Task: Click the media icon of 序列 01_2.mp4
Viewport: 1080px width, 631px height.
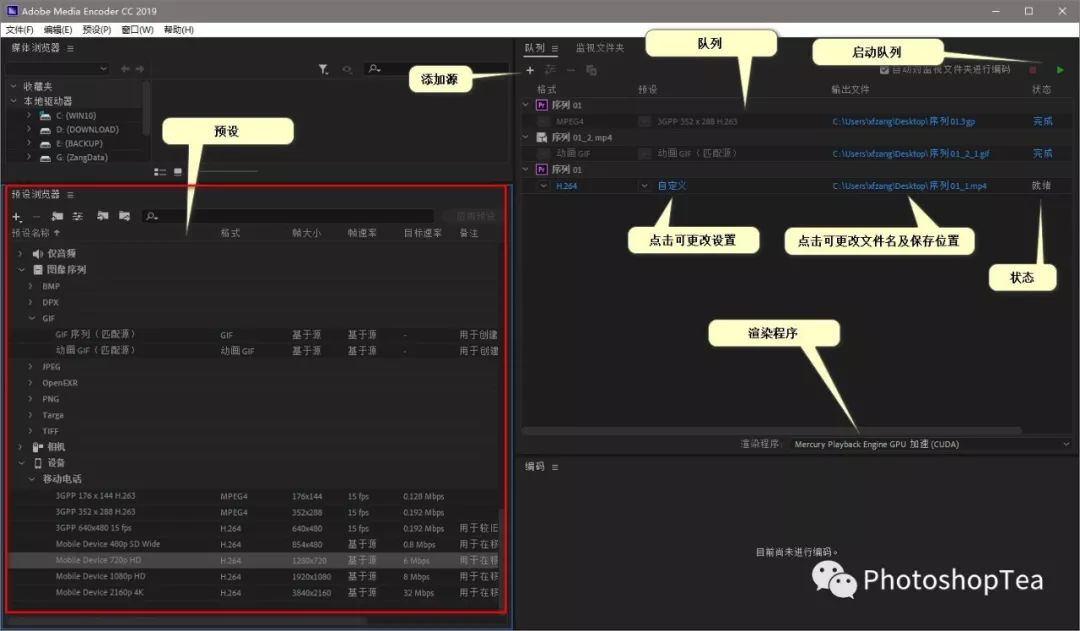Action: 542,138
